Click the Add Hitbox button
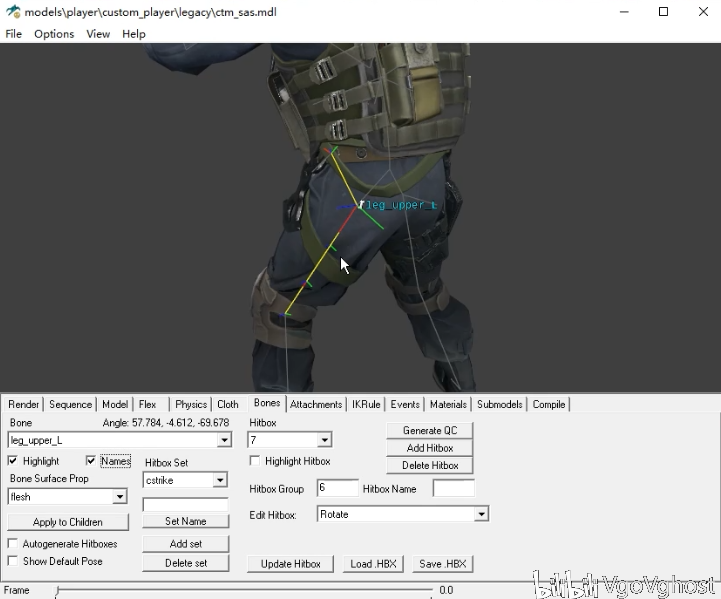The height and width of the screenshot is (599, 721). [x=430, y=448]
